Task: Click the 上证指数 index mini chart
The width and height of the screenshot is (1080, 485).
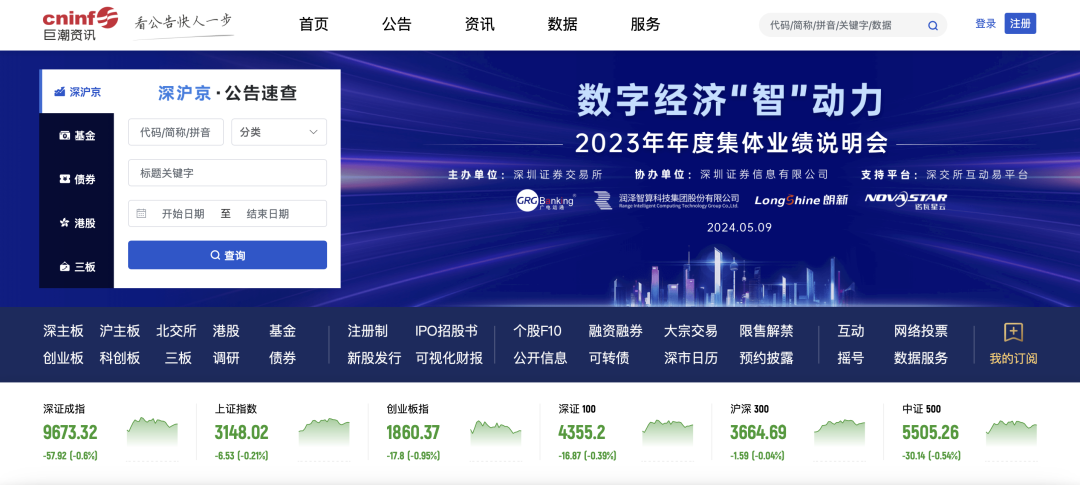Action: pos(324,431)
